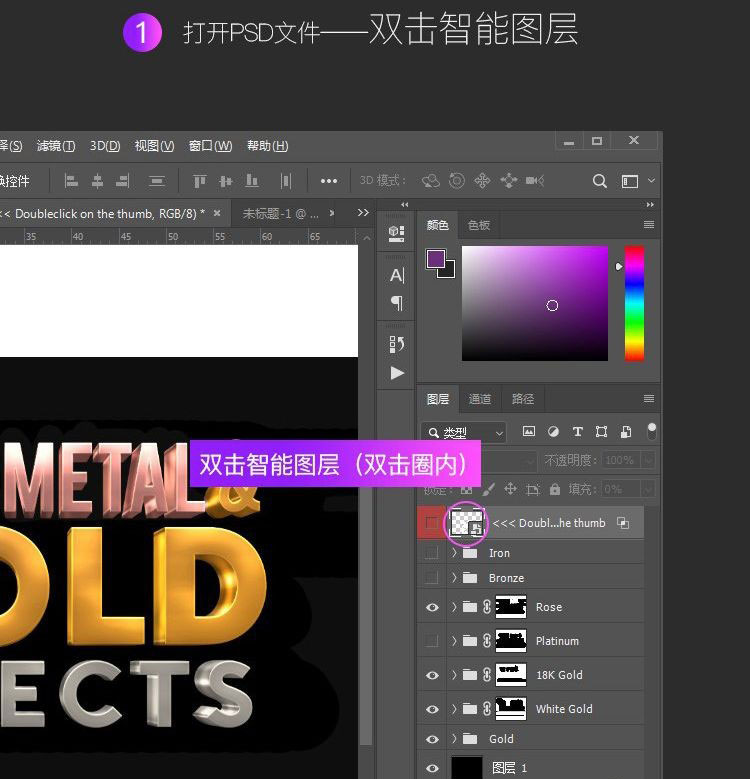Switch to the 未标题-1 document tab
The width and height of the screenshot is (750, 779).
click(x=280, y=213)
